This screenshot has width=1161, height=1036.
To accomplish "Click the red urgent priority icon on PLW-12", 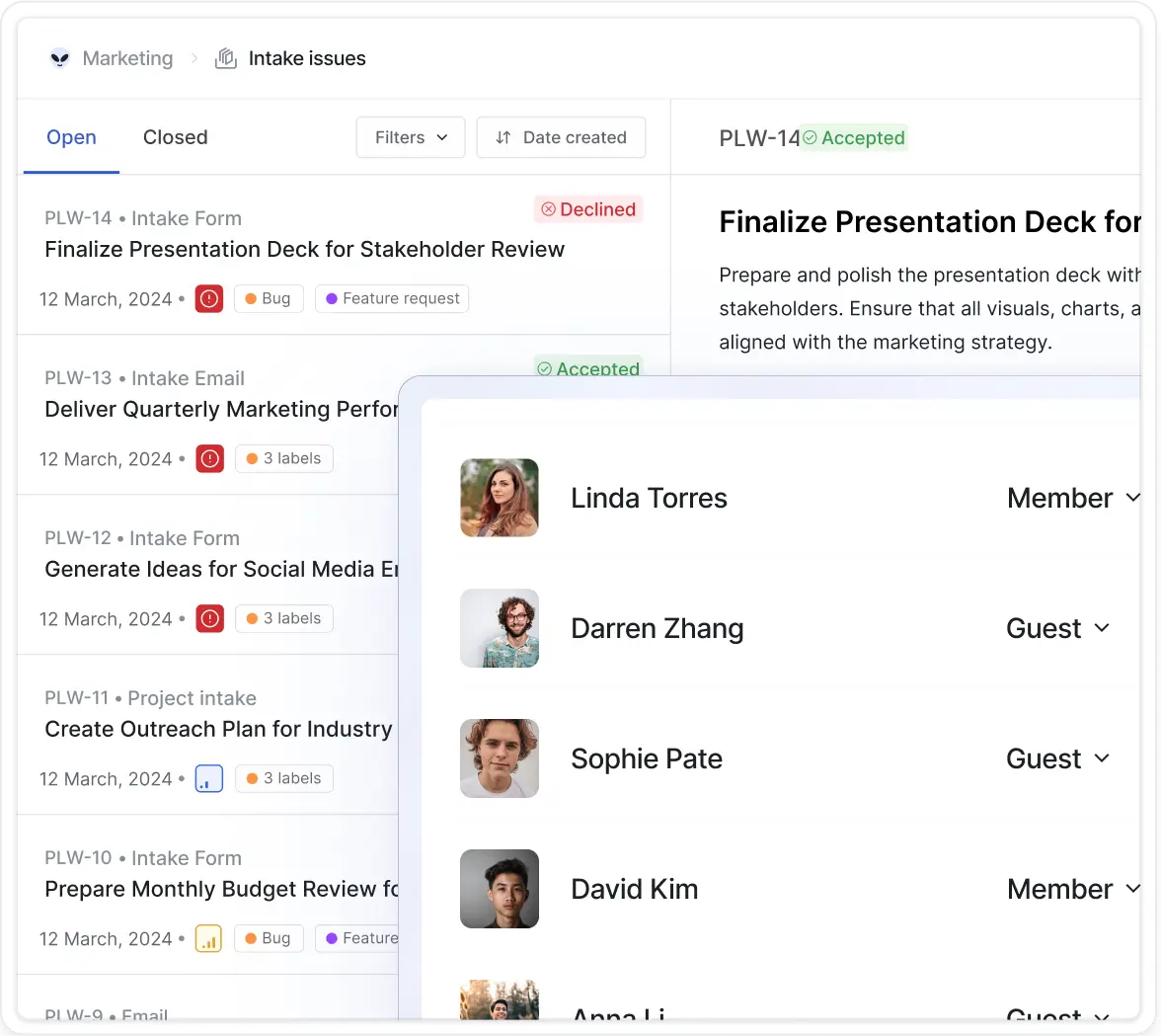I will (x=209, y=619).
